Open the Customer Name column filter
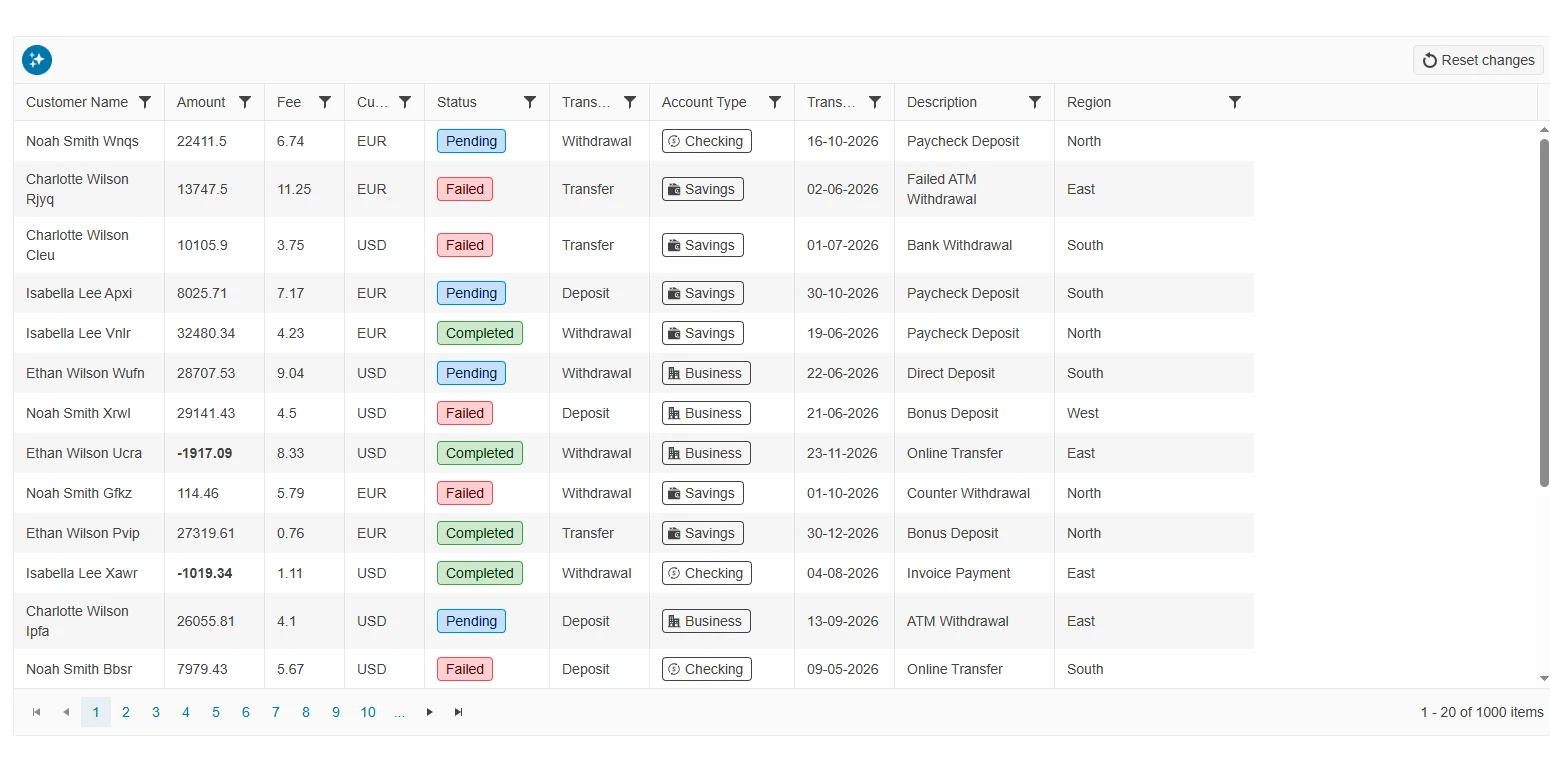 pyautogui.click(x=145, y=102)
